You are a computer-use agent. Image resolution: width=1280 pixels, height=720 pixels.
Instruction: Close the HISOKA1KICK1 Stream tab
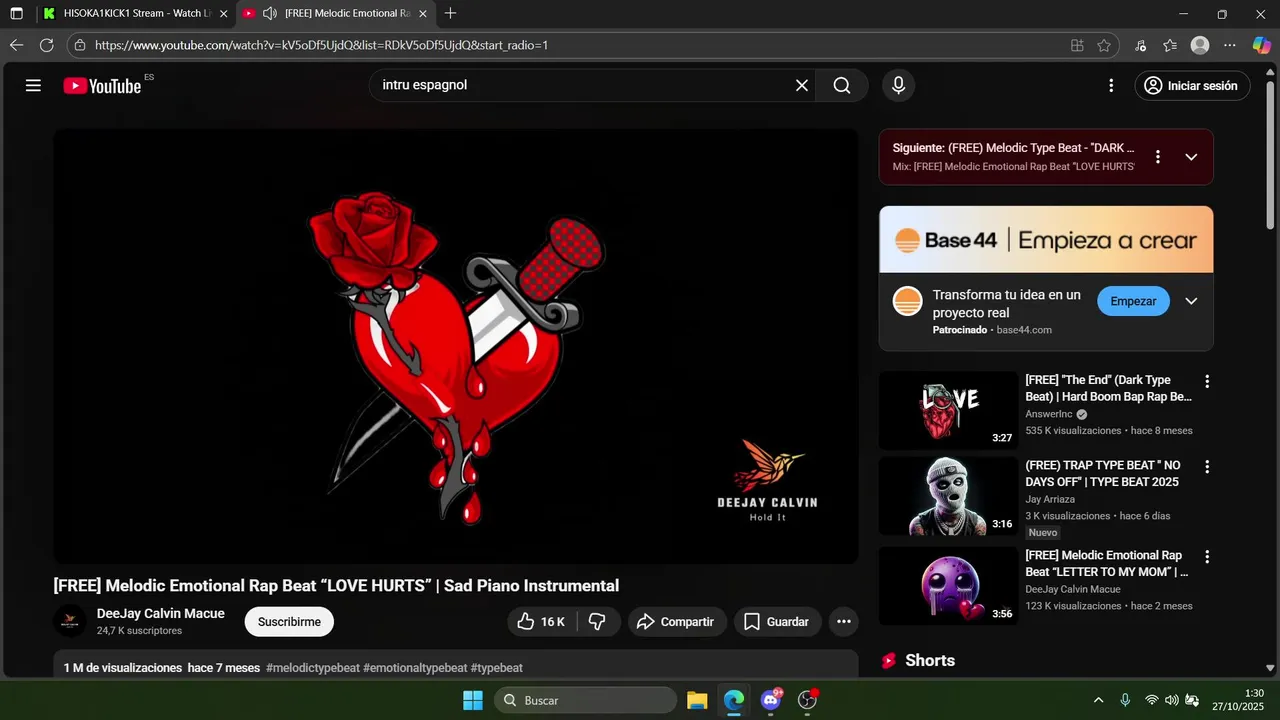tap(223, 14)
